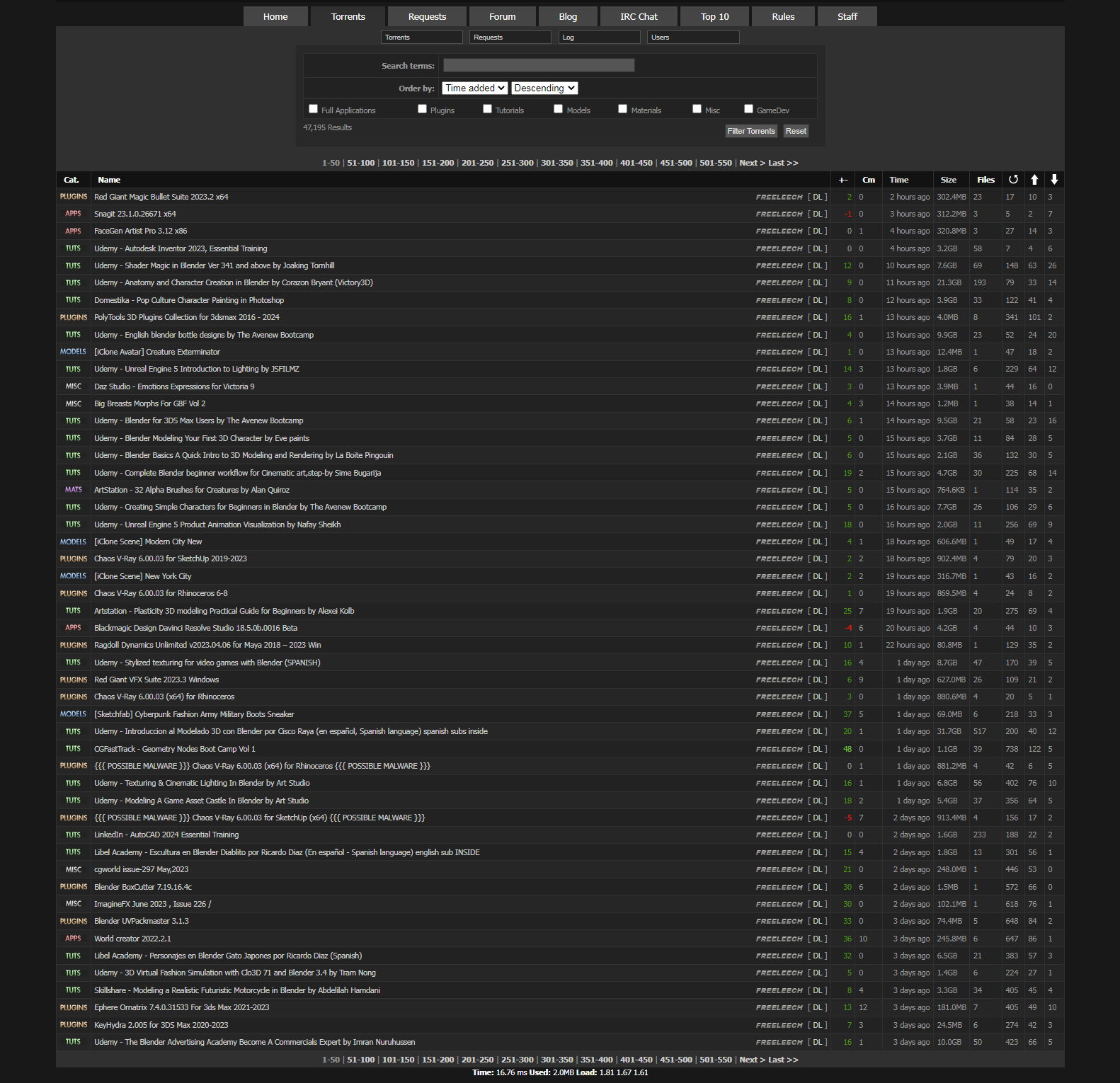Click the Filter Torrents button
The height and width of the screenshot is (1083, 1120).
[751, 131]
